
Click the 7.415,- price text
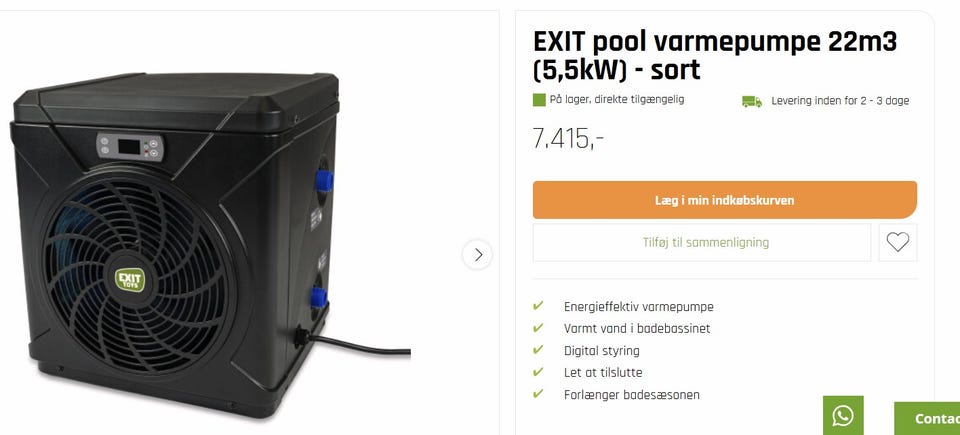pos(568,139)
